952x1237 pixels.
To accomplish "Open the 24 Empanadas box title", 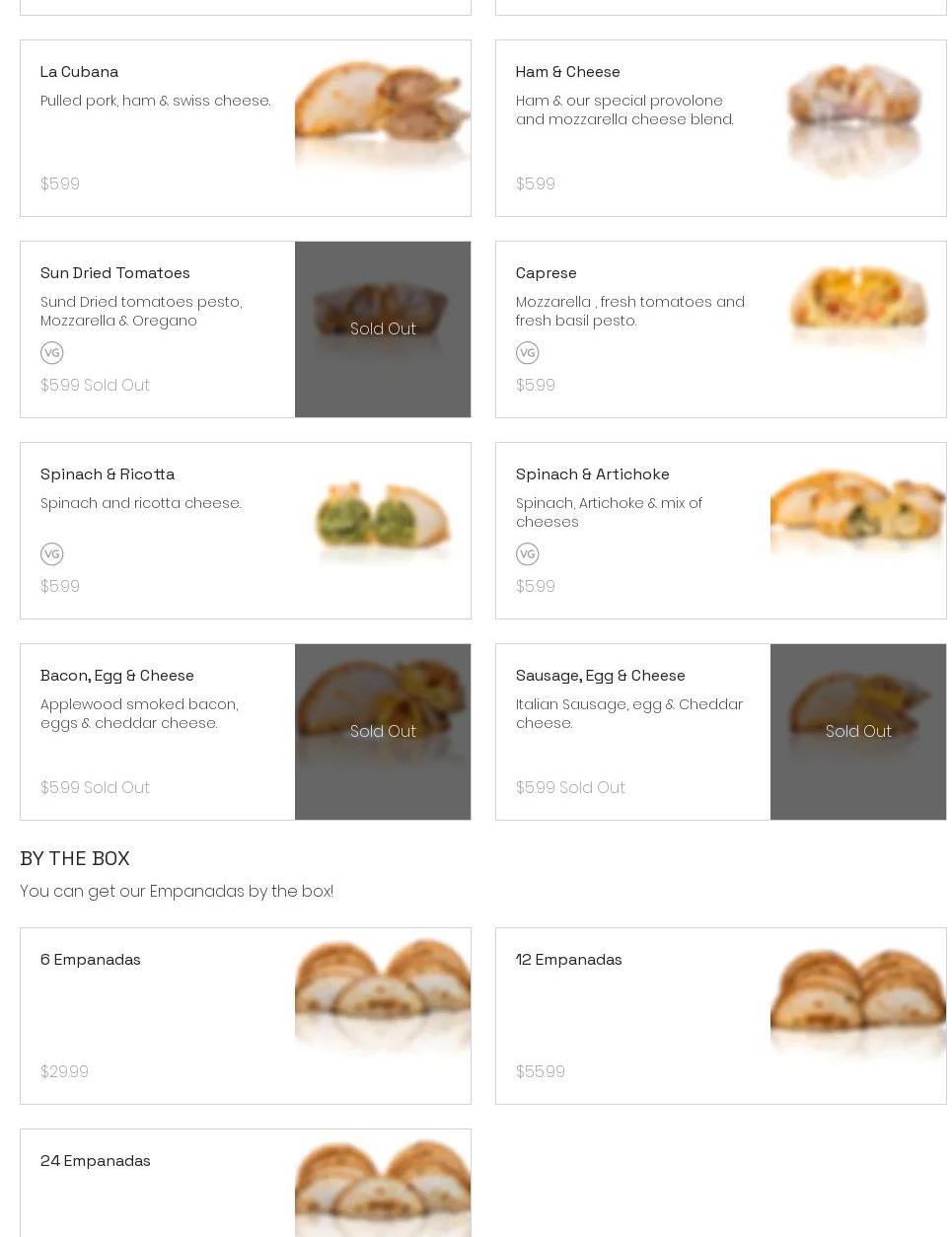I will pyautogui.click(x=96, y=1161).
